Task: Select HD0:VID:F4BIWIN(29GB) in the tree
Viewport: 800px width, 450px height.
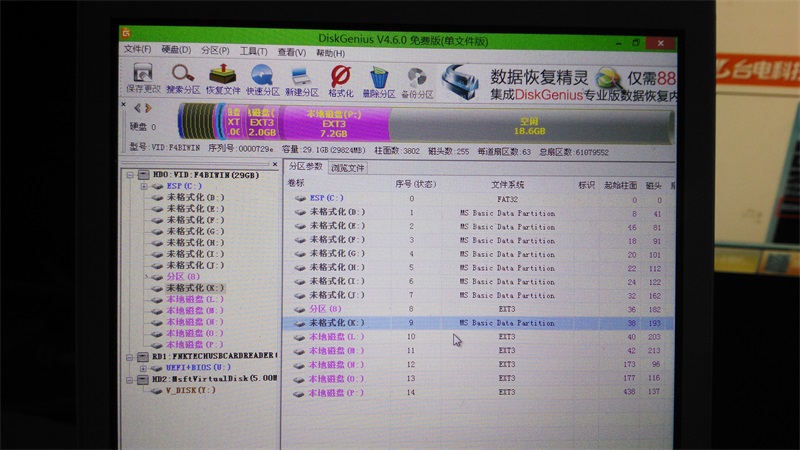Action: coord(206,175)
